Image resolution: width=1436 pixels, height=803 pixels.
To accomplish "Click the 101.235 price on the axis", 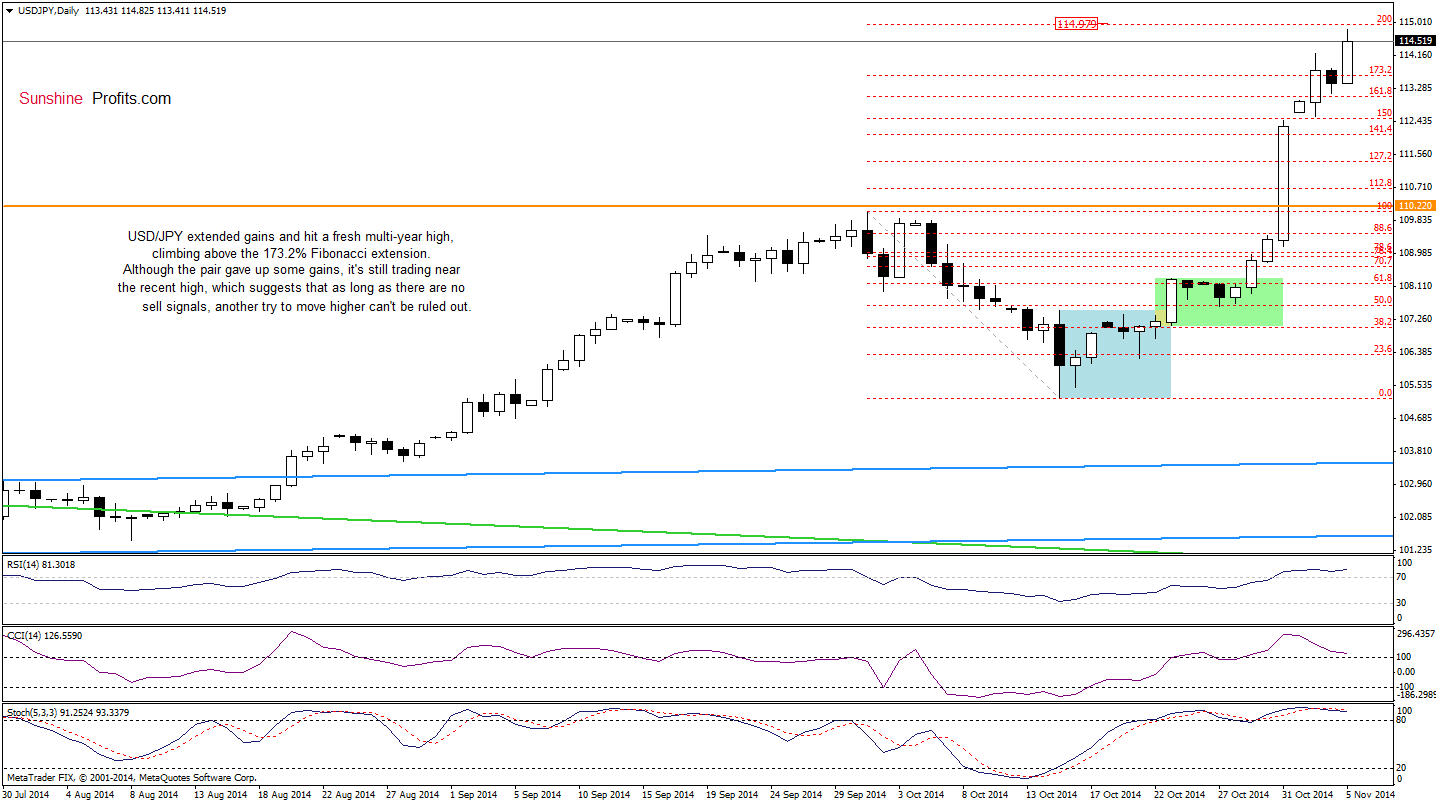I will pos(1415,550).
